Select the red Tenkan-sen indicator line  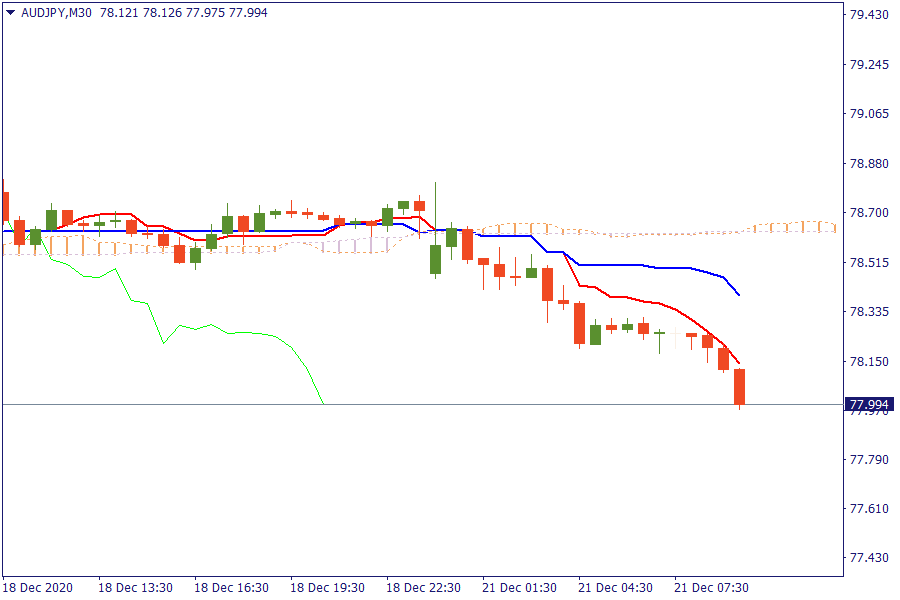click(x=640, y=300)
